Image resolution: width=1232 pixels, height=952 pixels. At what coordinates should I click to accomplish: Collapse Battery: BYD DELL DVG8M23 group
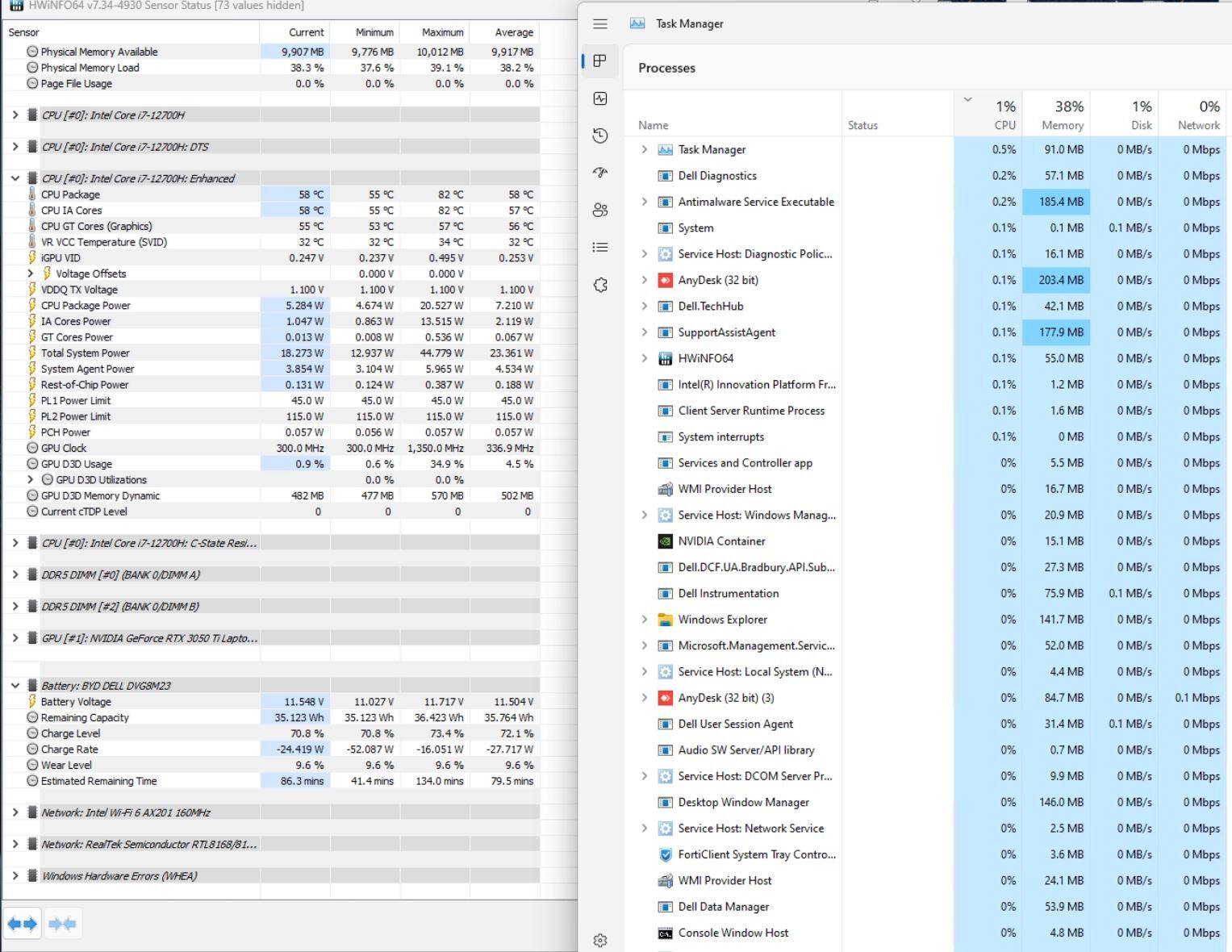pyautogui.click(x=15, y=686)
